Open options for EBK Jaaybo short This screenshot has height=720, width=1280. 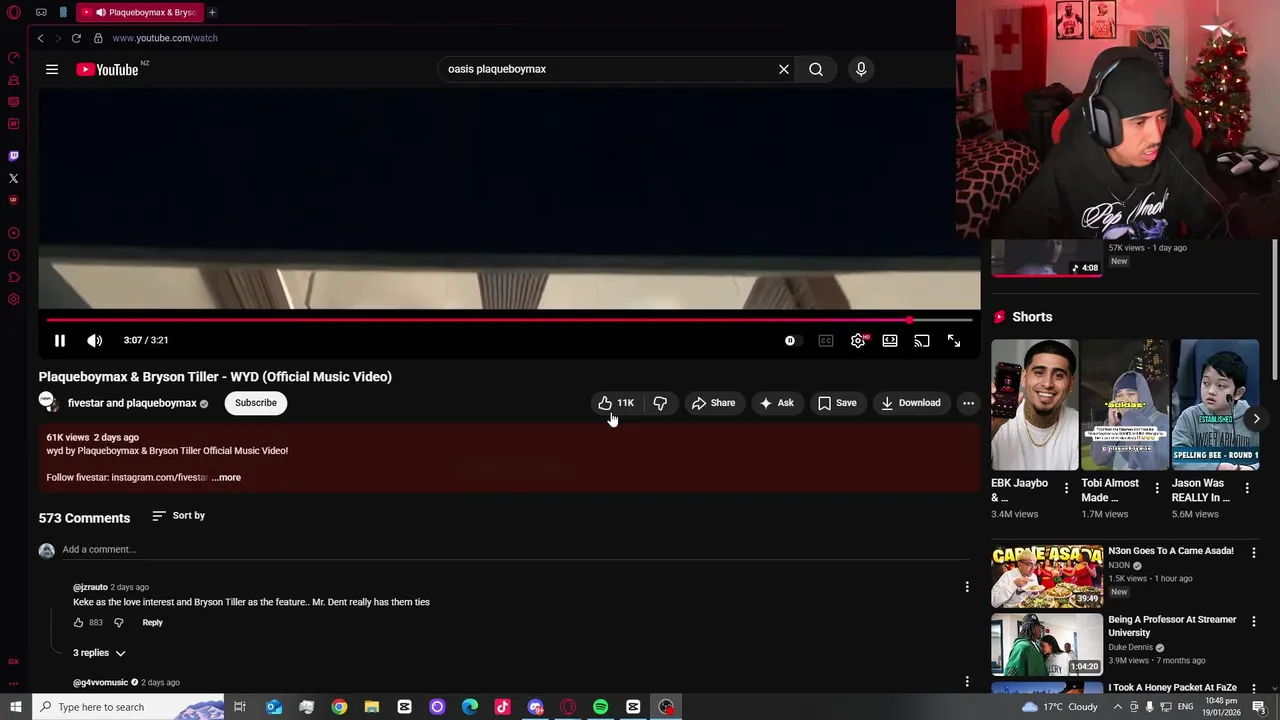pyautogui.click(x=1066, y=489)
